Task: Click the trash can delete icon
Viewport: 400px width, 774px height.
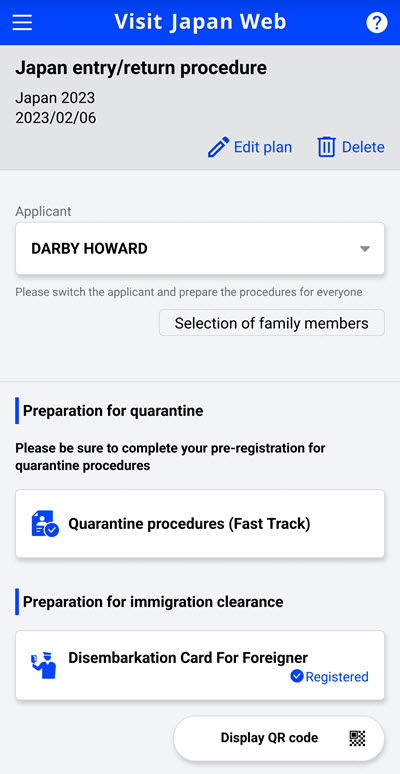Action: coord(326,147)
